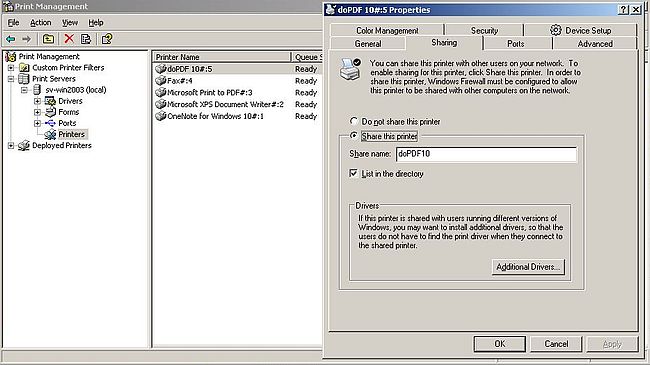Switch to the Ports tab in the dialog
650x365 pixels.
coord(516,44)
